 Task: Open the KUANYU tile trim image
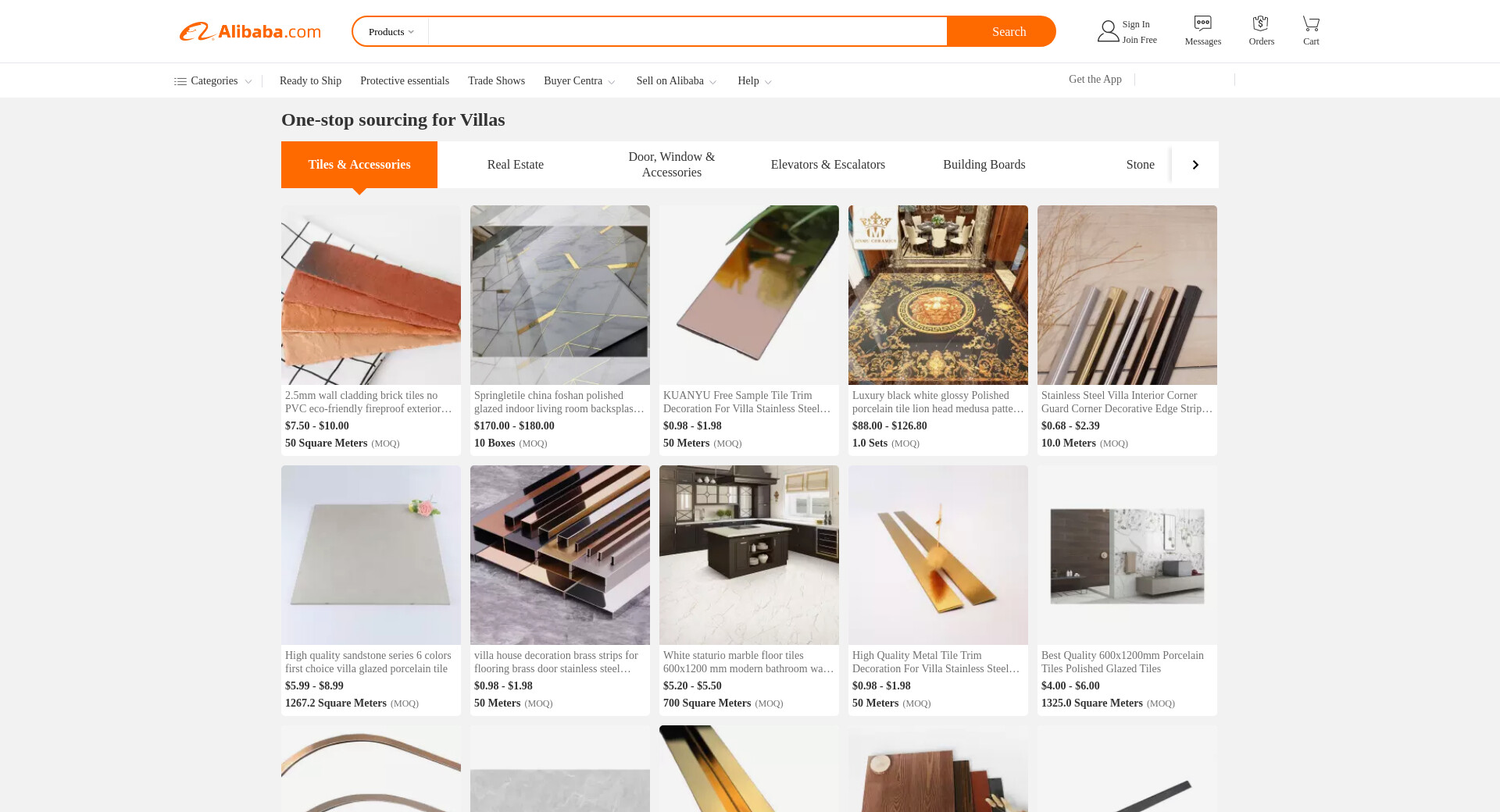pos(749,295)
